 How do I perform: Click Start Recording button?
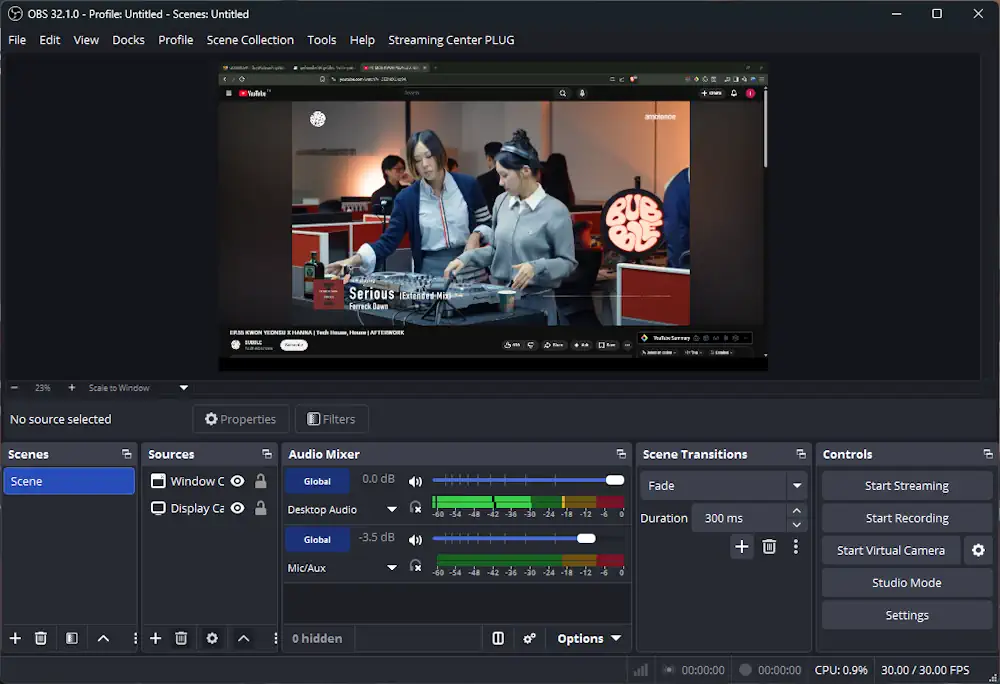[x=906, y=518]
